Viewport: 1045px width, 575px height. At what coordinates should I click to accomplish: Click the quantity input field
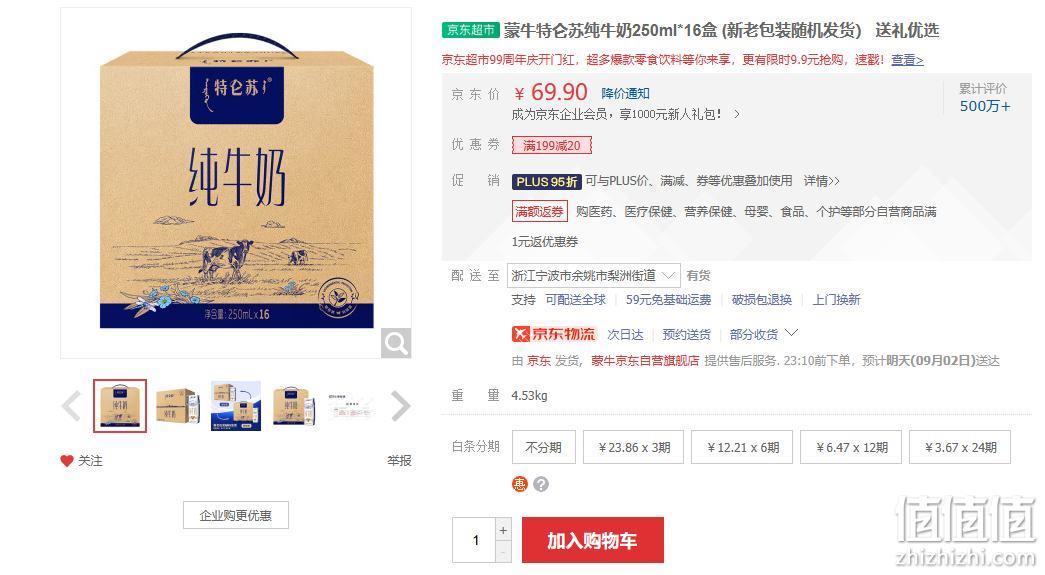pyautogui.click(x=474, y=540)
